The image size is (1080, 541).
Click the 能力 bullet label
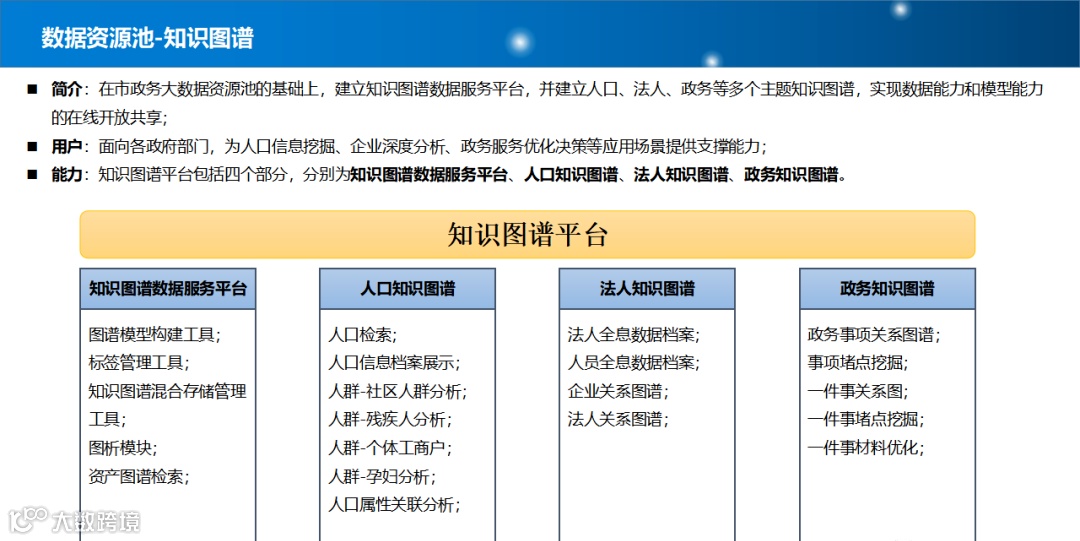pyautogui.click(x=67, y=175)
